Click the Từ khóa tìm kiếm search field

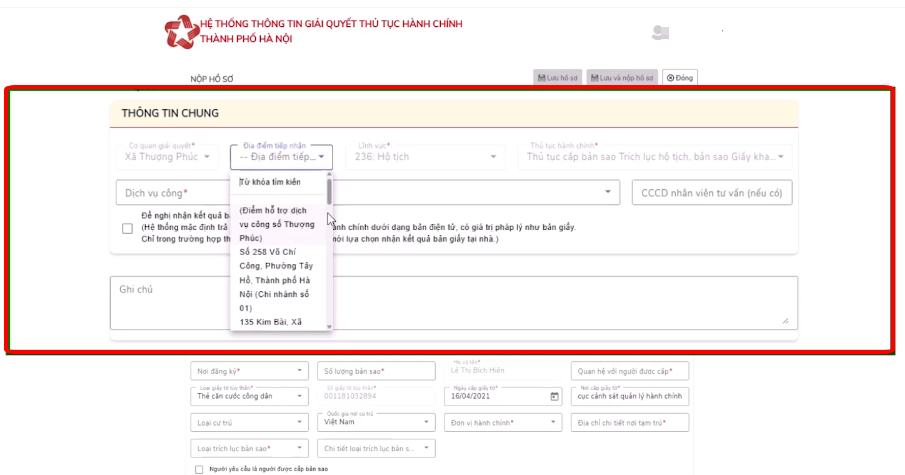pos(278,182)
